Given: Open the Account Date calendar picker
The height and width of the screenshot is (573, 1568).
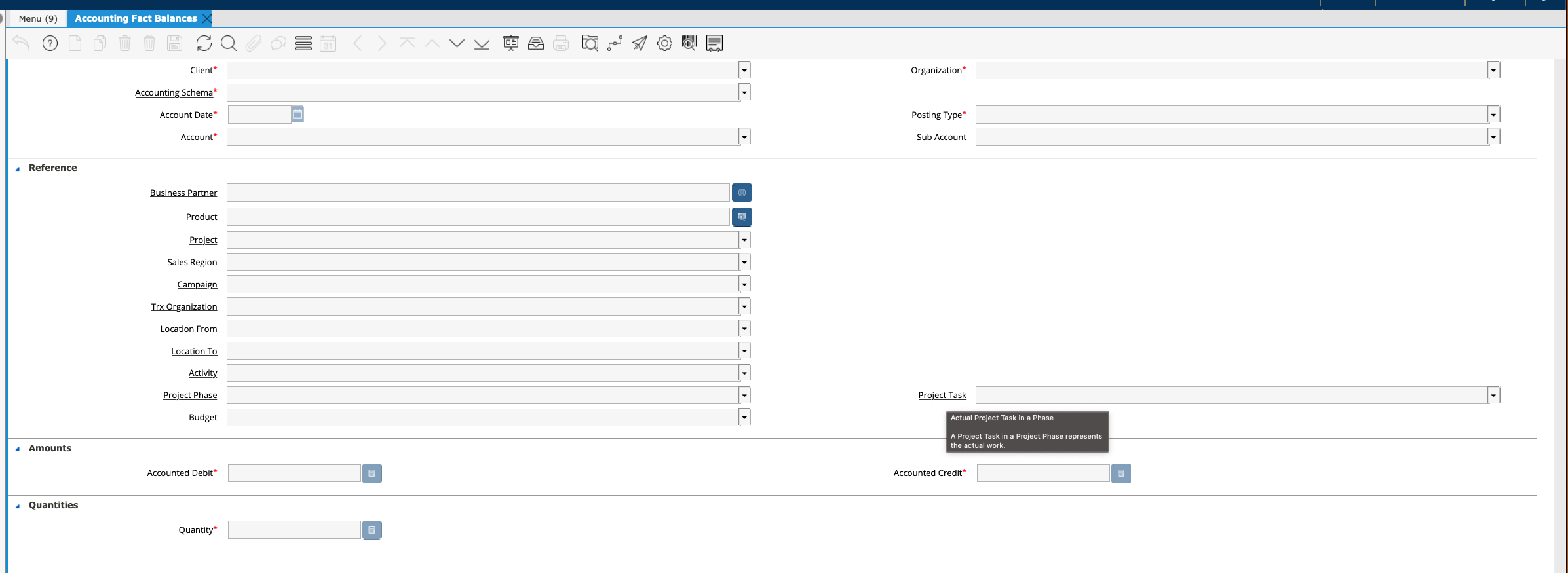Looking at the screenshot, I should coord(297,115).
